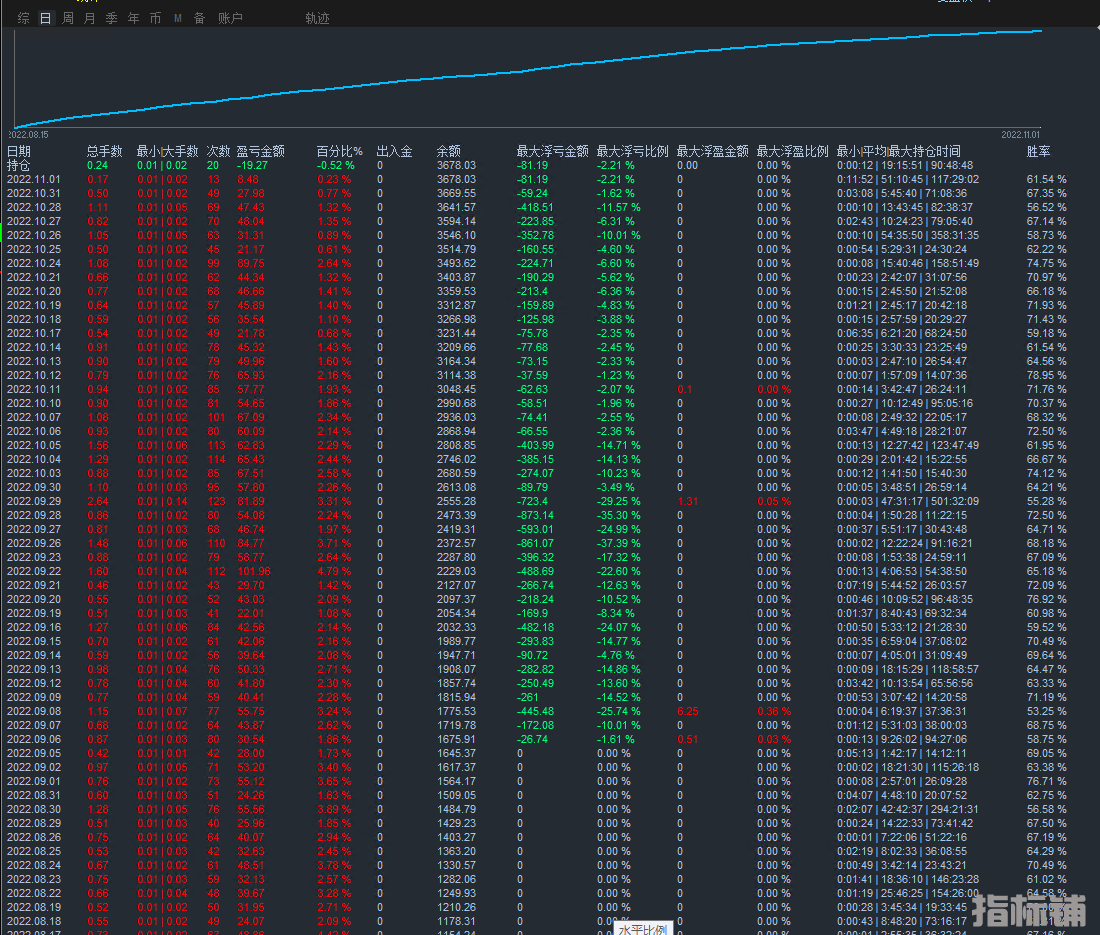
Task: Click the 余额 column header
Action: tap(449, 151)
